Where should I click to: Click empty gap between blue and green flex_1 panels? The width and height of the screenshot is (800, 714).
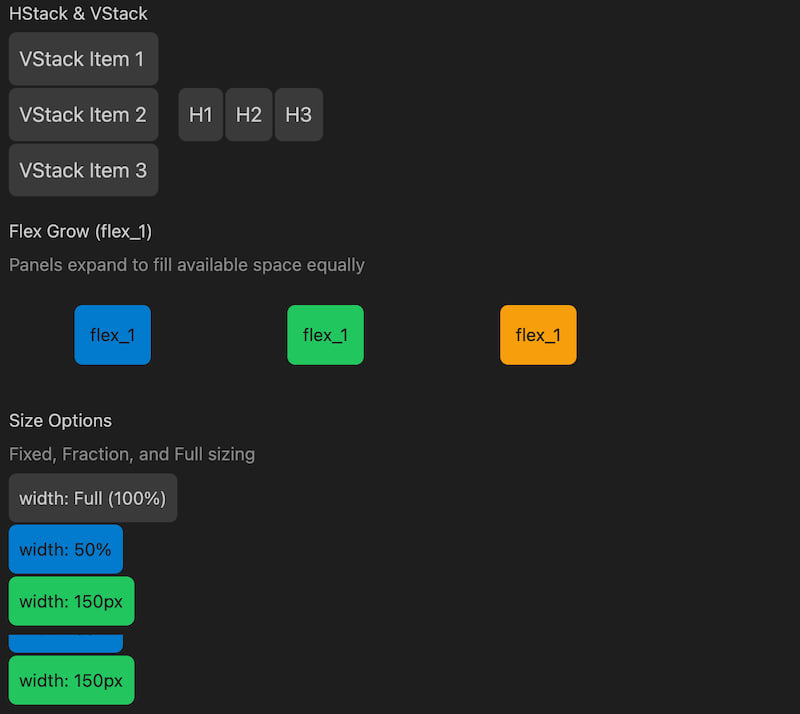(219, 335)
